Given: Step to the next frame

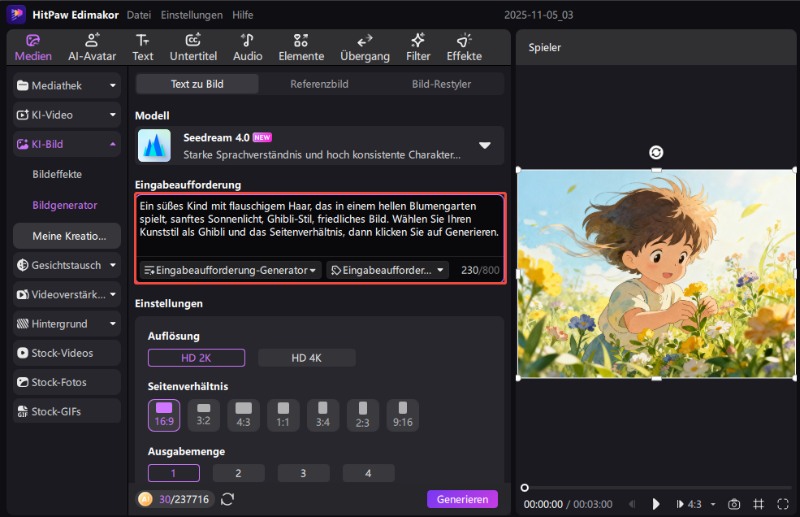Looking at the screenshot, I should pyautogui.click(x=680, y=504).
